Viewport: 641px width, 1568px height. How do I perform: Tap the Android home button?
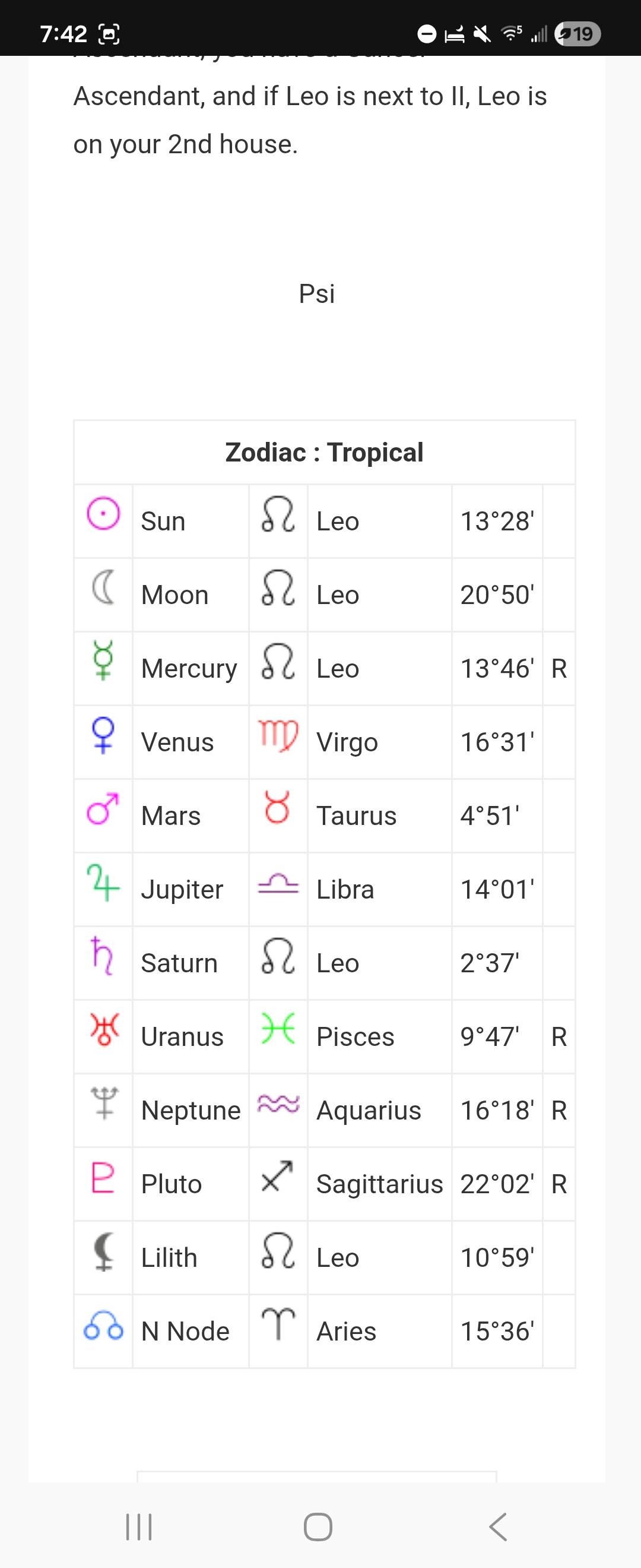pos(318,1526)
